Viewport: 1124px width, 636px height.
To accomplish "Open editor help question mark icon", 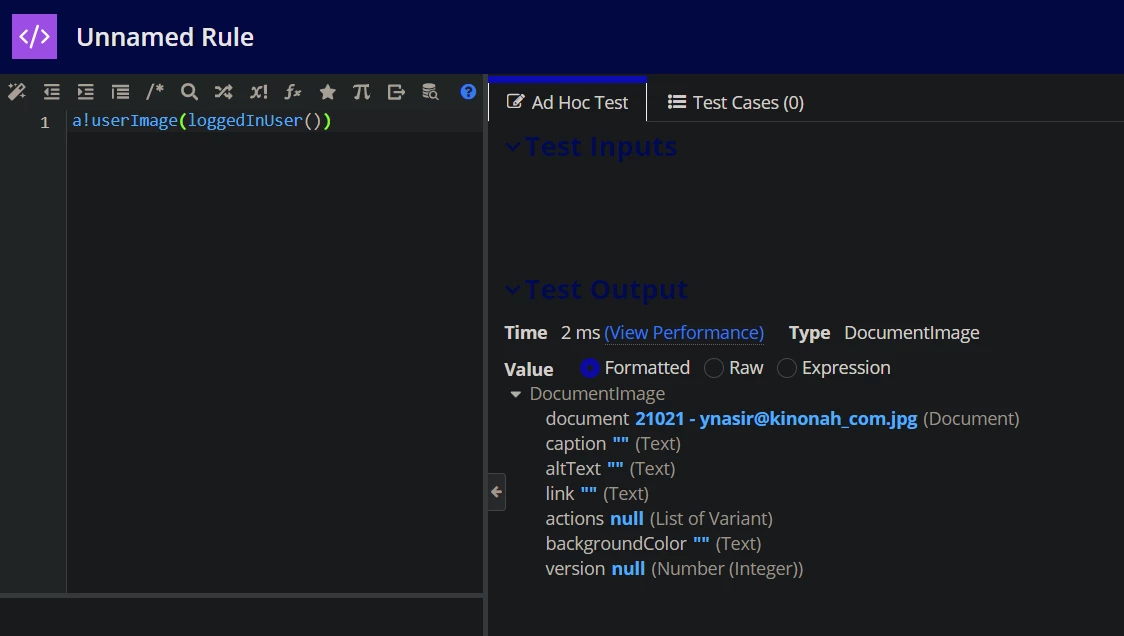I will point(468,92).
